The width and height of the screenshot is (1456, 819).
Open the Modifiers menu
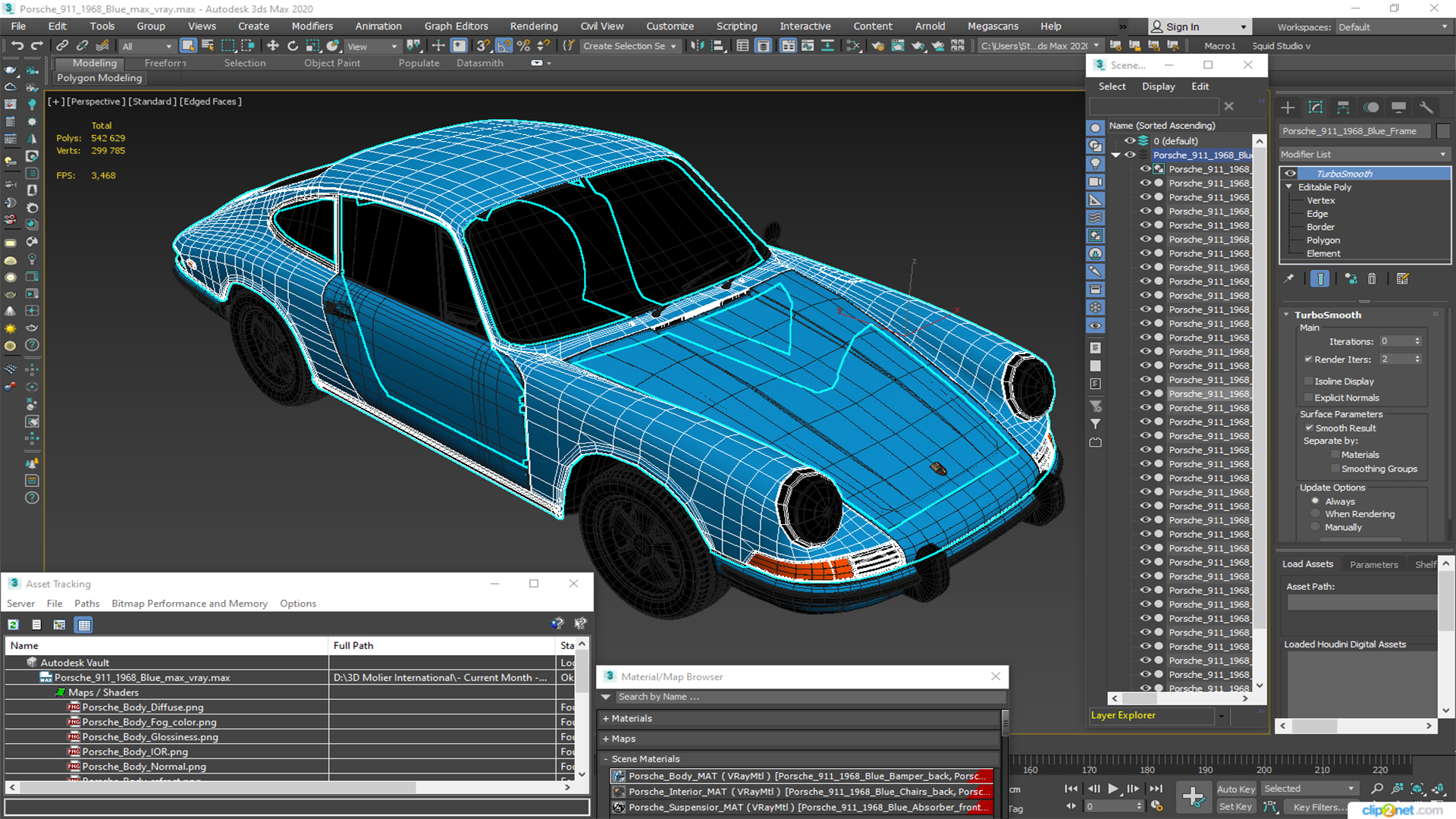click(x=312, y=26)
